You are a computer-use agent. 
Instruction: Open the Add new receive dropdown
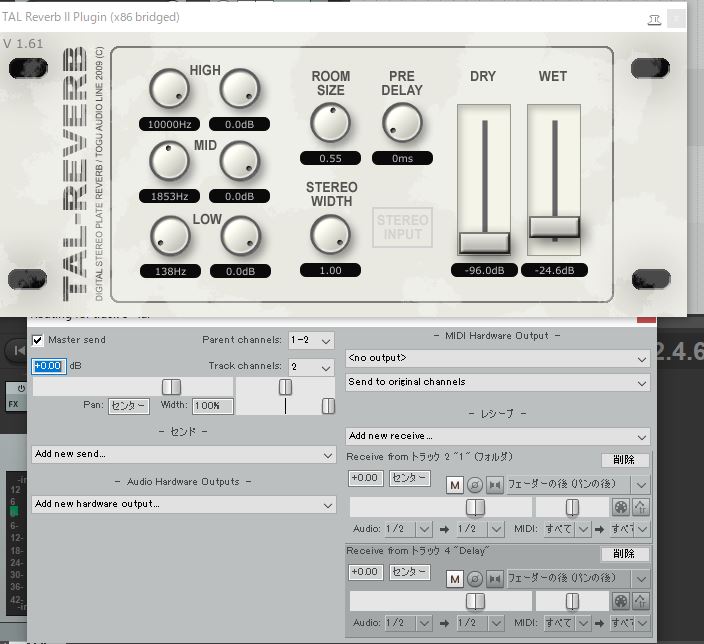[x=497, y=436]
